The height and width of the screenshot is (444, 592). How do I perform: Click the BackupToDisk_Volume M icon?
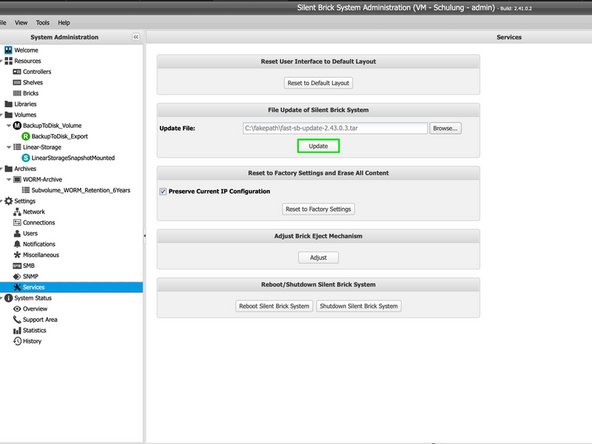point(17,125)
